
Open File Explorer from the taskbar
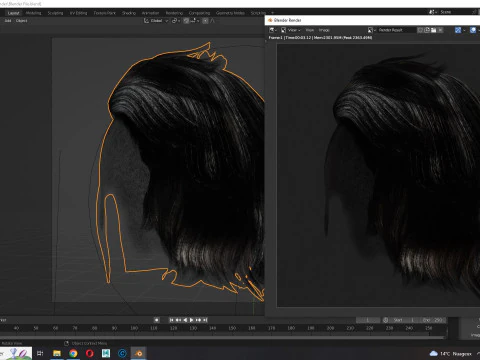(x=57, y=353)
